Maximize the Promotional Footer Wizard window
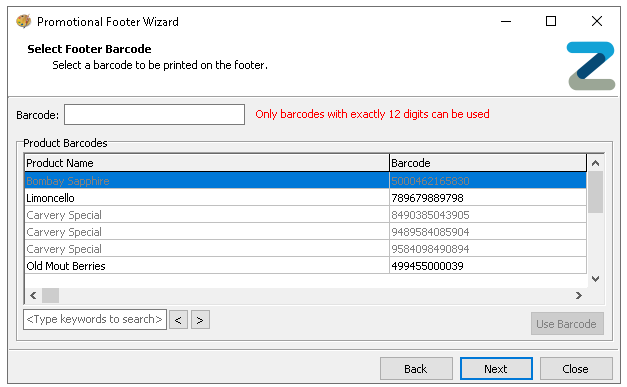The height and width of the screenshot is (387, 627). 551,21
